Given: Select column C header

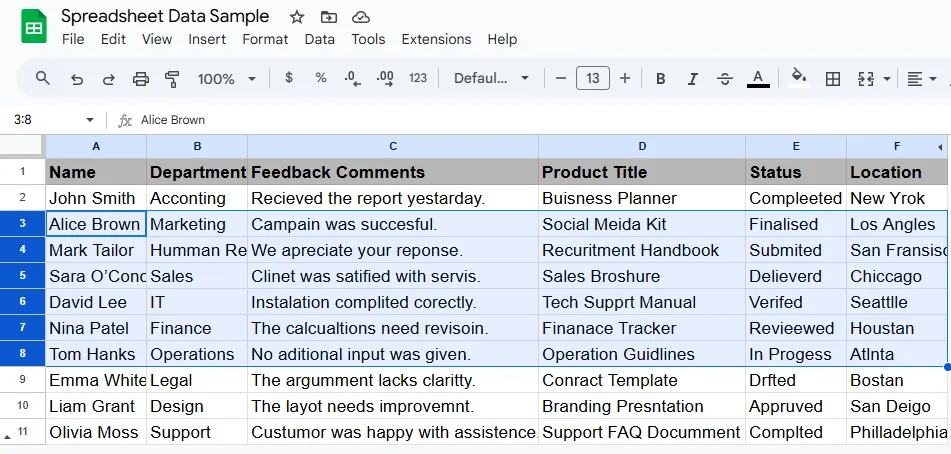Looking at the screenshot, I should (393, 146).
